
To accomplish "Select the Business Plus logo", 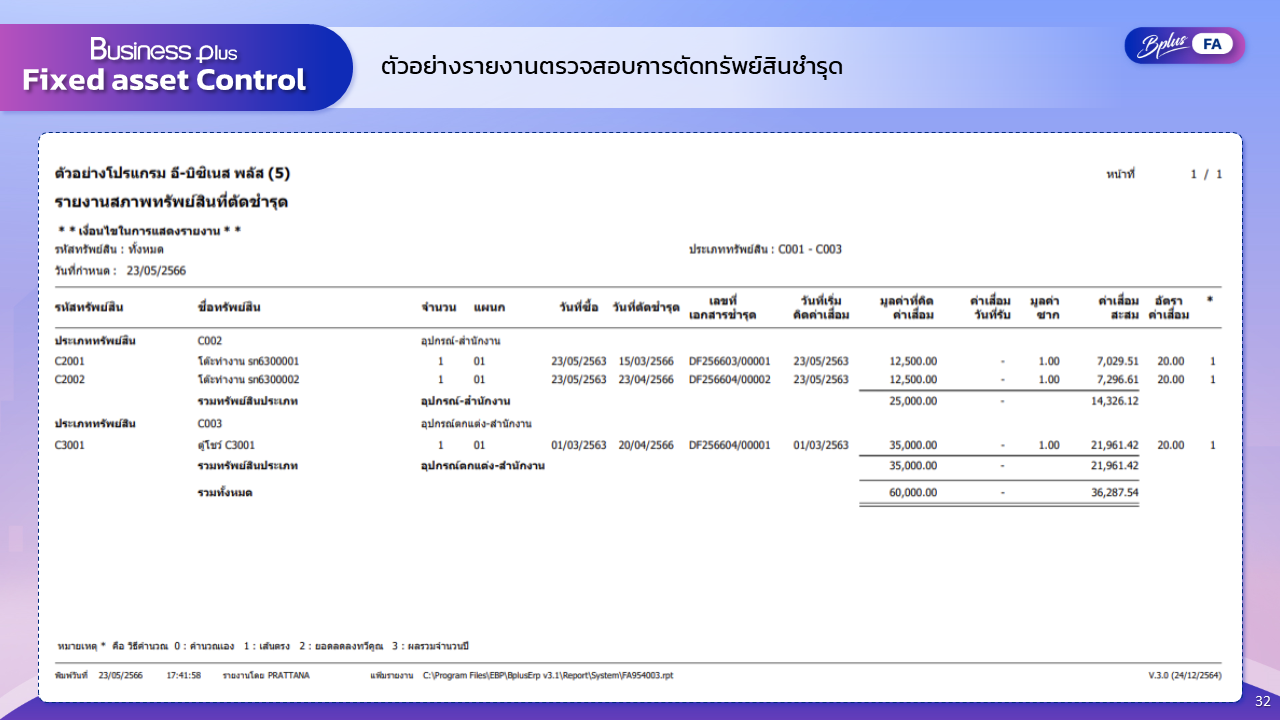I will point(163,47).
